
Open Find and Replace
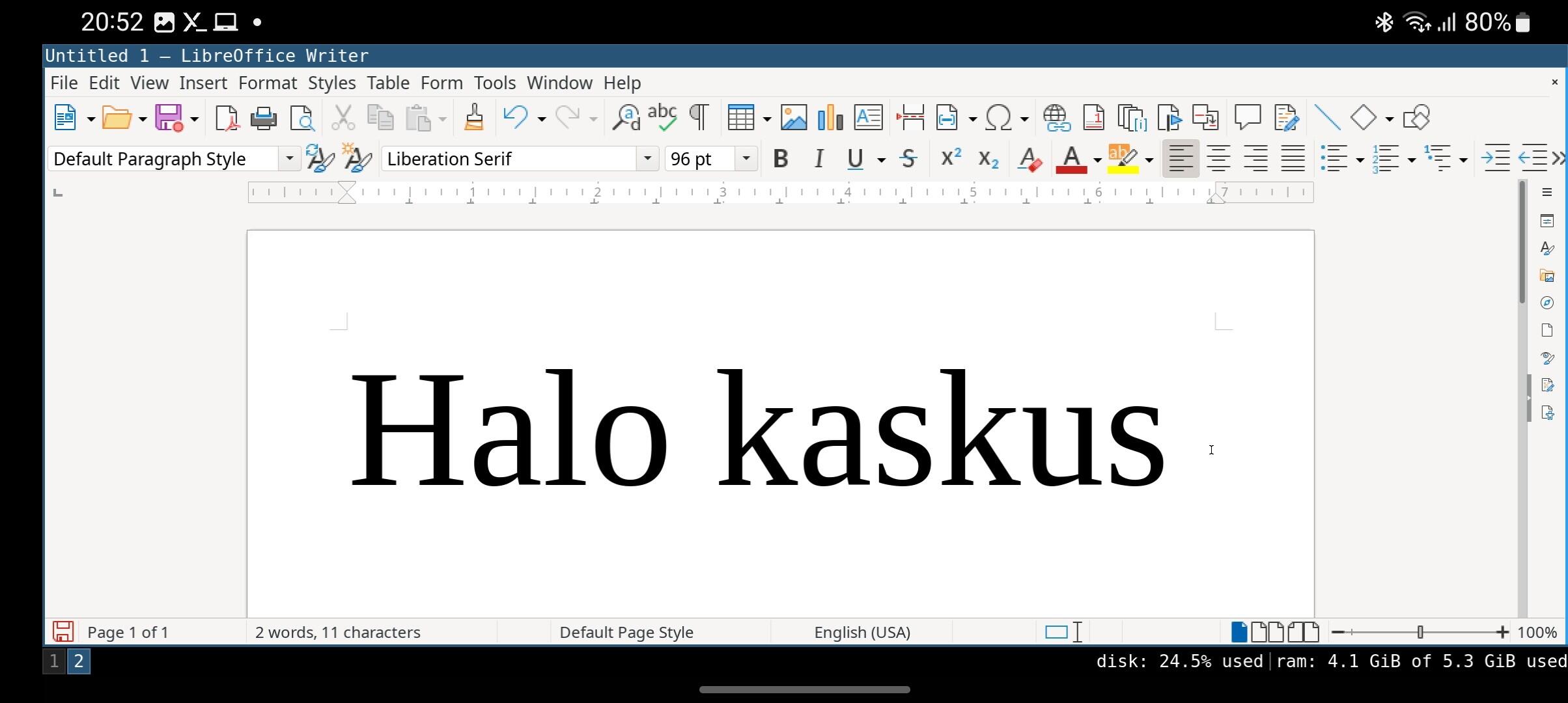[626, 118]
